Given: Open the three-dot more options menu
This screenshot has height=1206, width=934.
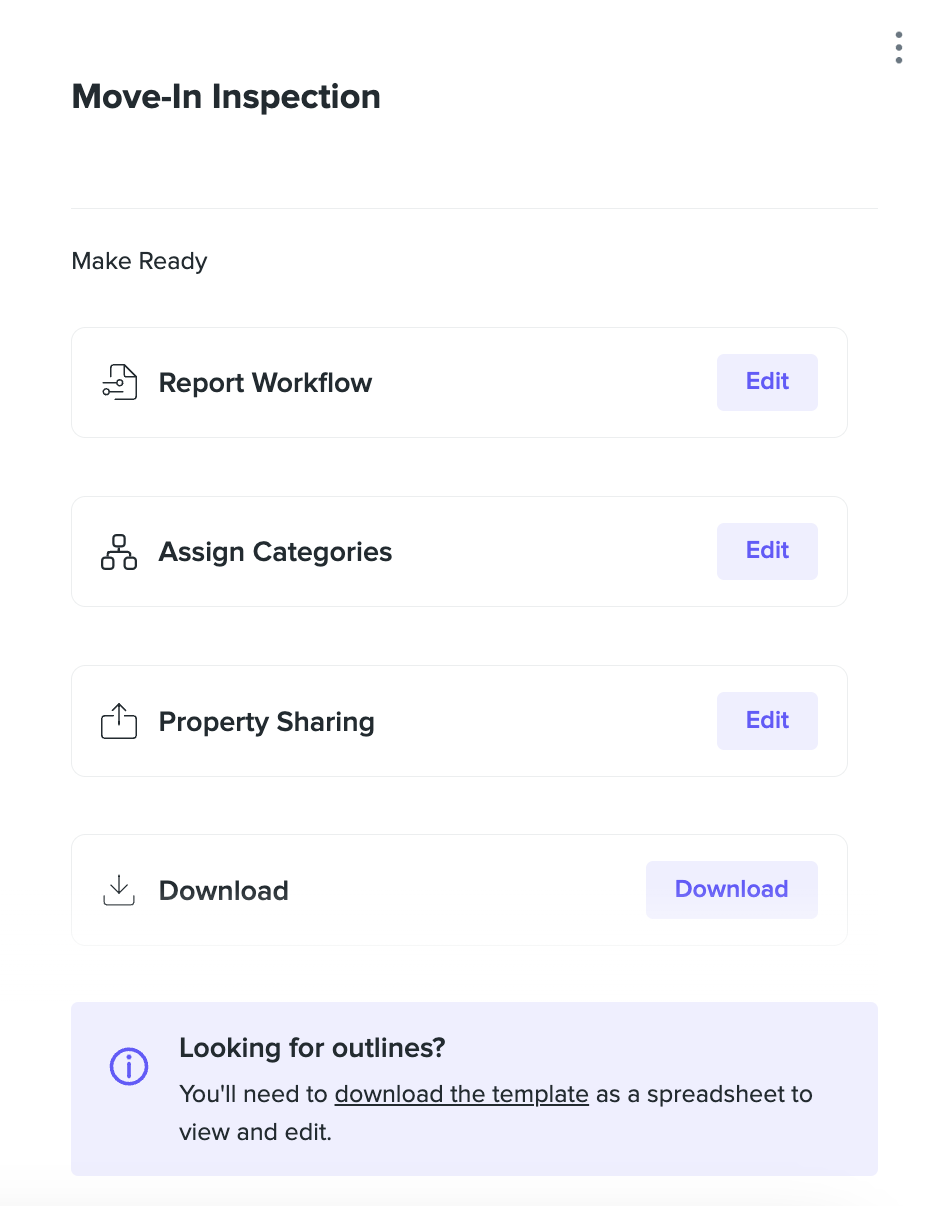Looking at the screenshot, I should [899, 47].
